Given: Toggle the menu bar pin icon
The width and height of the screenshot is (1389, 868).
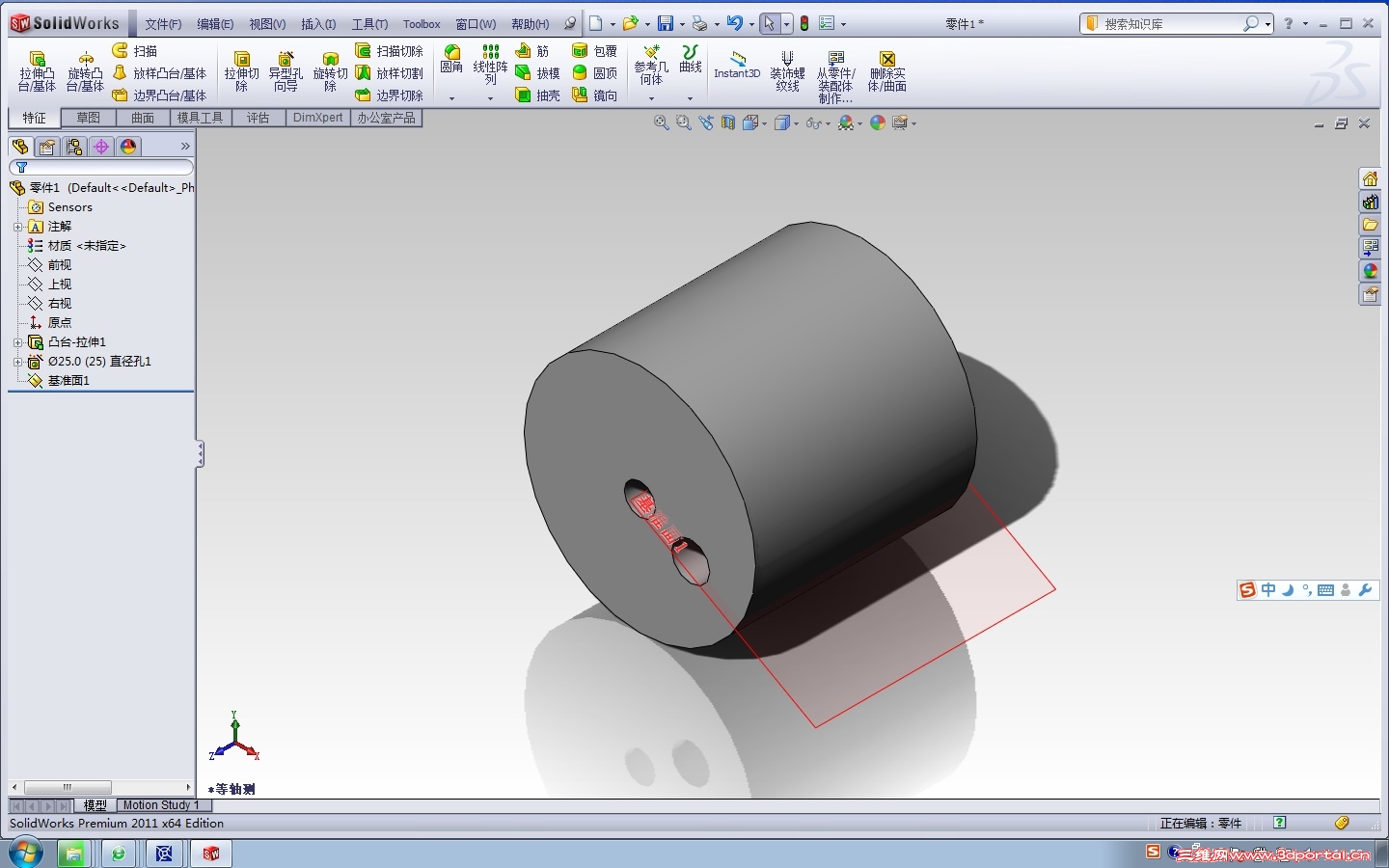Looking at the screenshot, I should click(570, 23).
